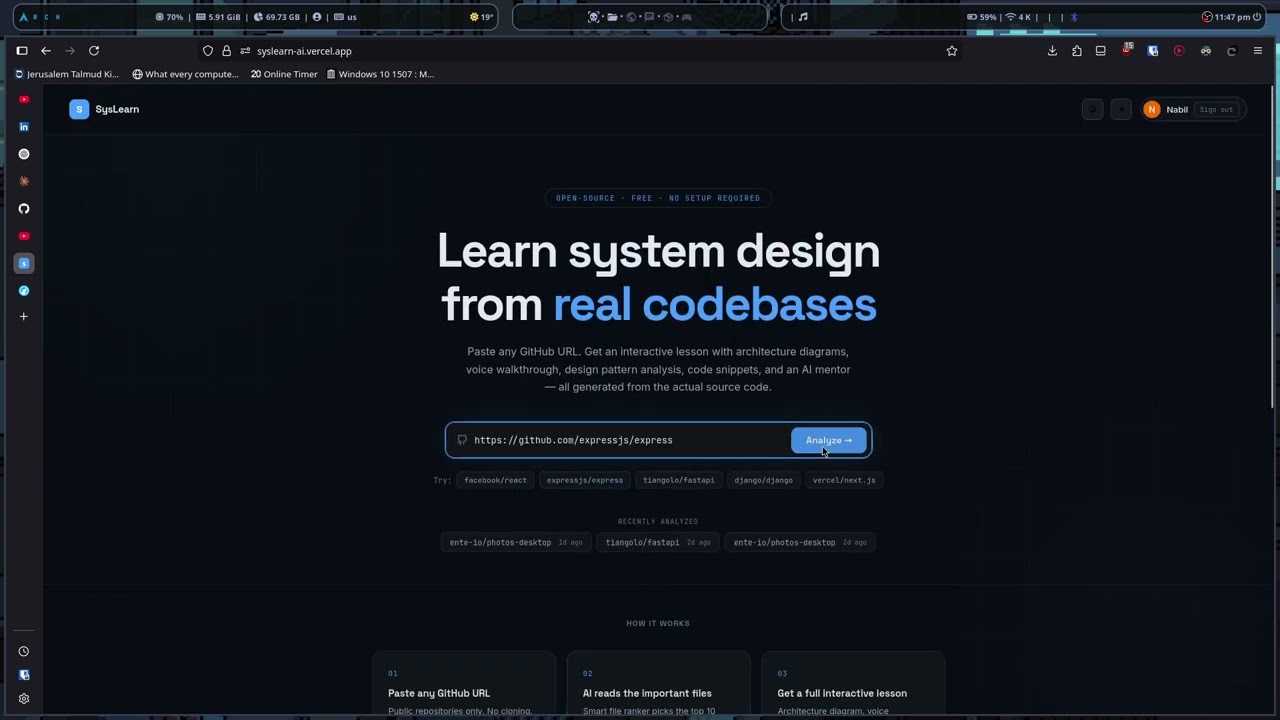The height and width of the screenshot is (720, 1280).
Task: Click the circular arrow extension icon
Action: point(1232,51)
